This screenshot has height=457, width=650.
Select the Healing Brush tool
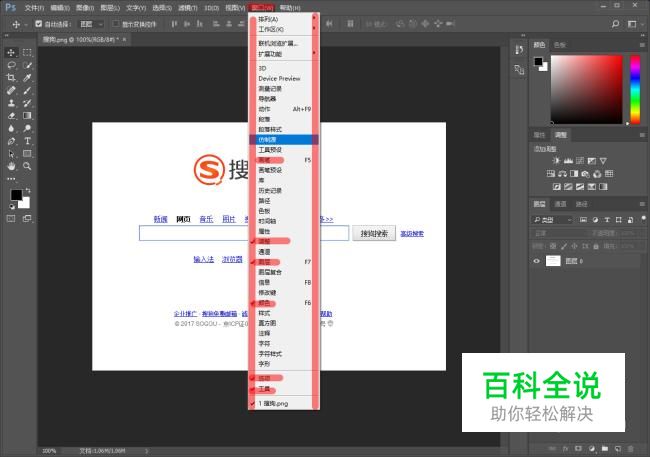pyautogui.click(x=11, y=90)
